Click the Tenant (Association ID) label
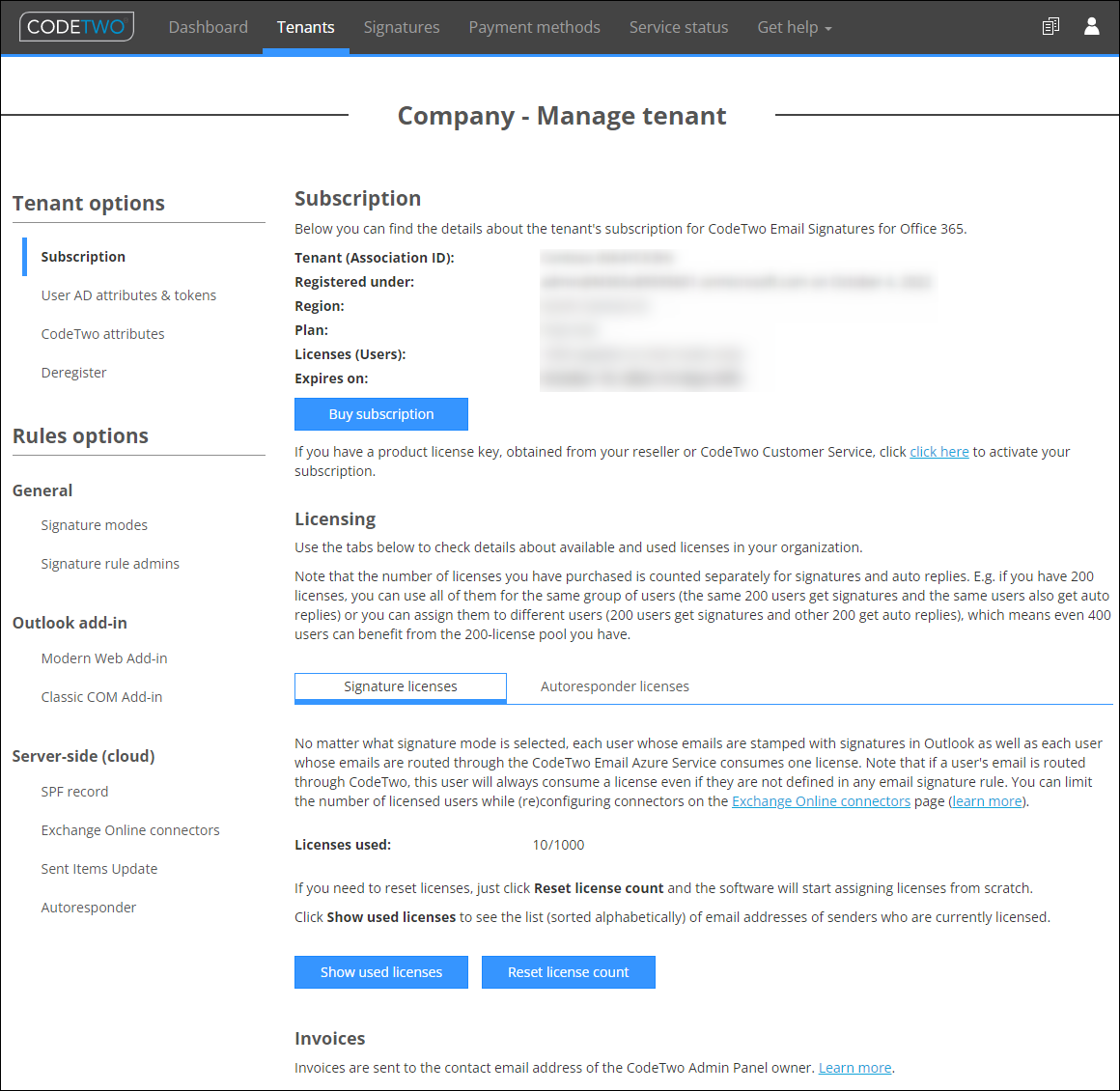The width and height of the screenshot is (1120, 1091). pyautogui.click(x=375, y=257)
